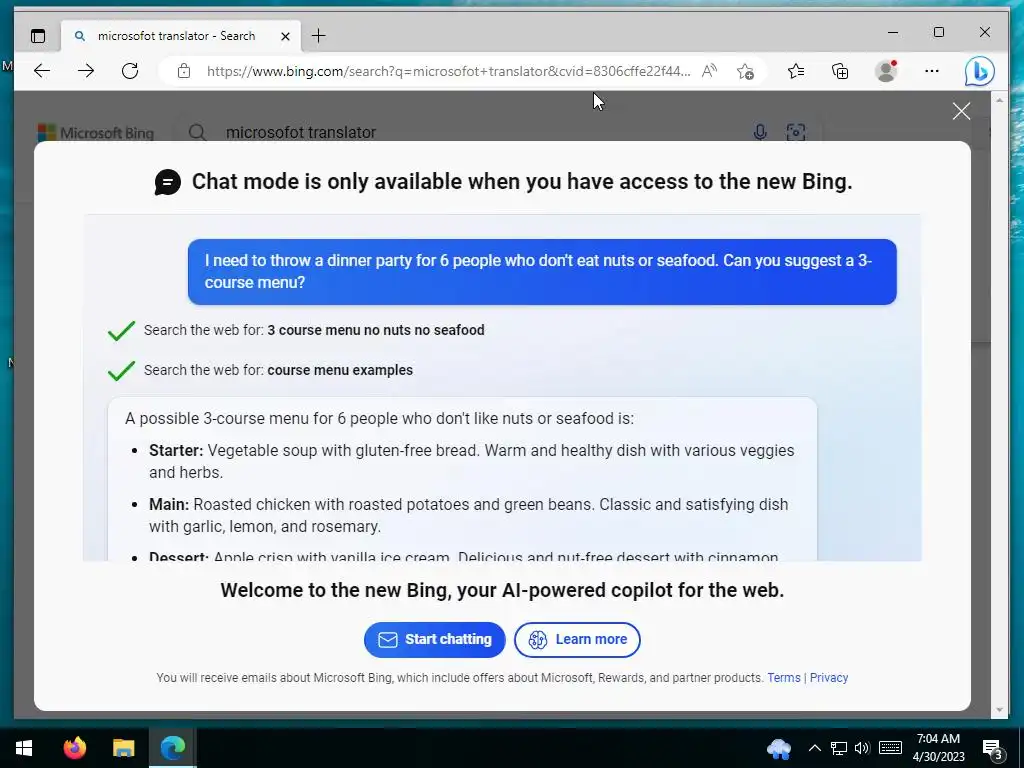Go to the Microsoft Bing logo
This screenshot has width=1024, height=768.
point(96,133)
